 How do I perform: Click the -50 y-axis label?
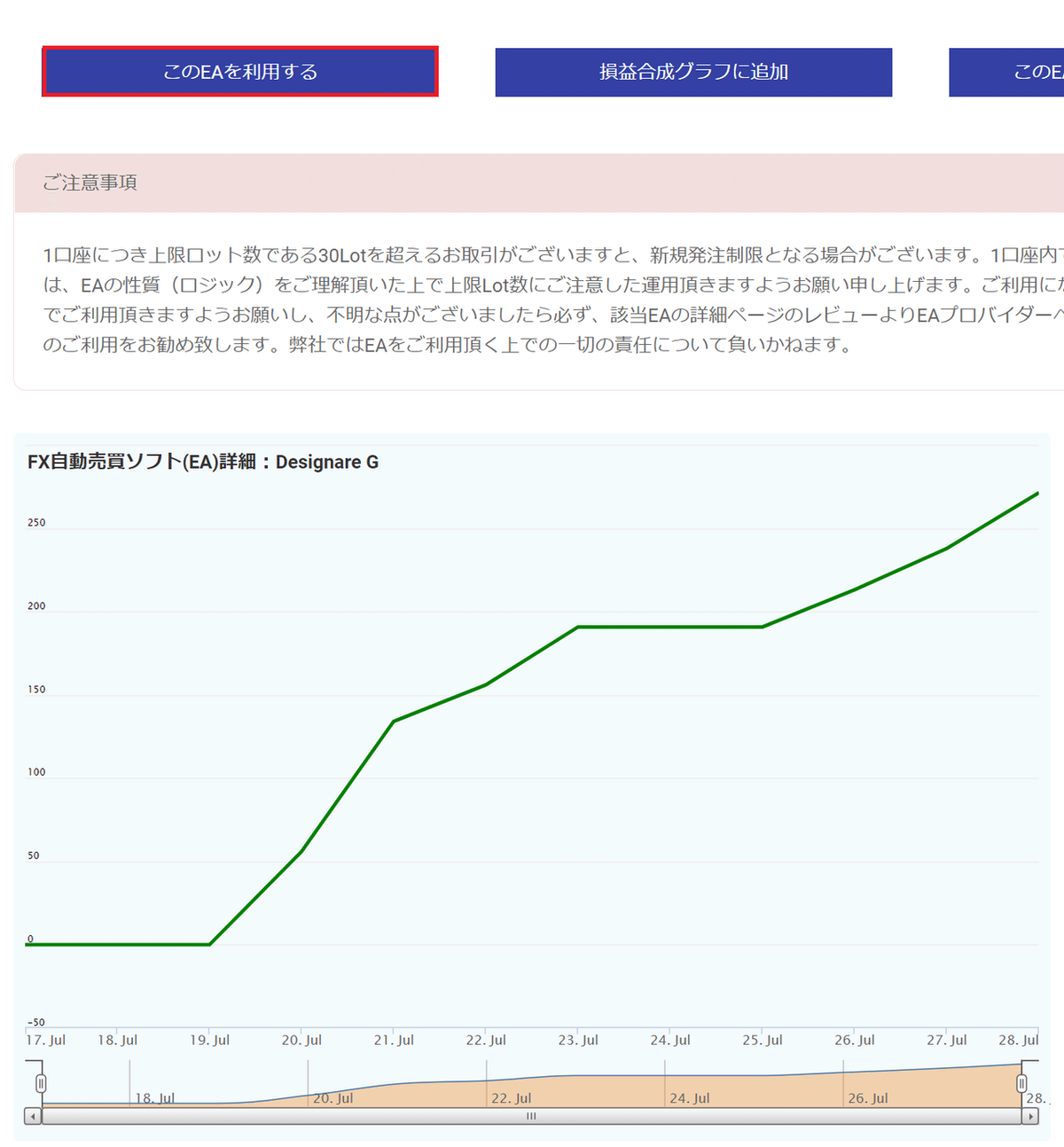[x=35, y=1022]
